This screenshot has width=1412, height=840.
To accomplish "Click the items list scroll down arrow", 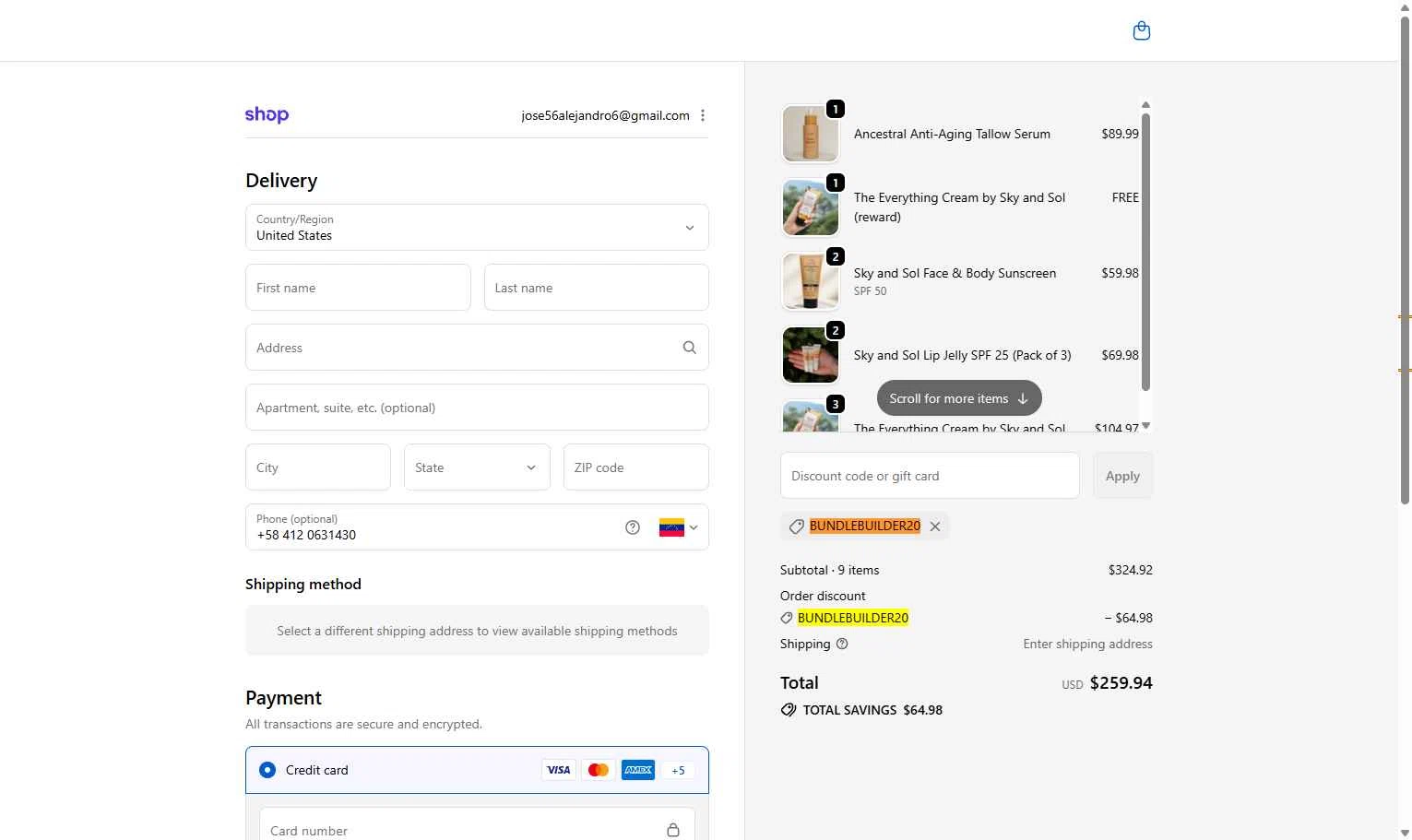I will (x=1145, y=425).
